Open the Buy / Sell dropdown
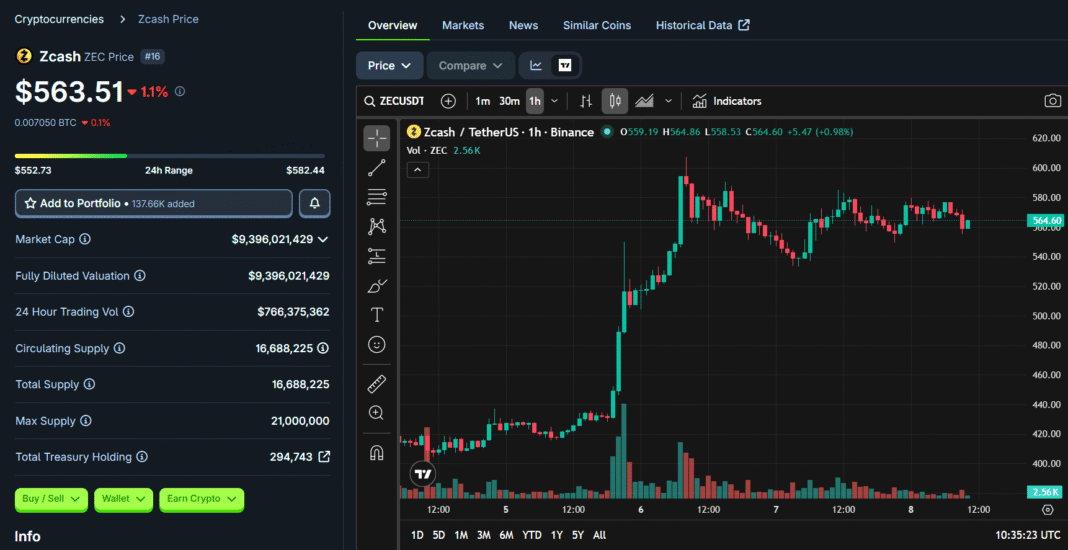The image size is (1068, 550). point(51,499)
